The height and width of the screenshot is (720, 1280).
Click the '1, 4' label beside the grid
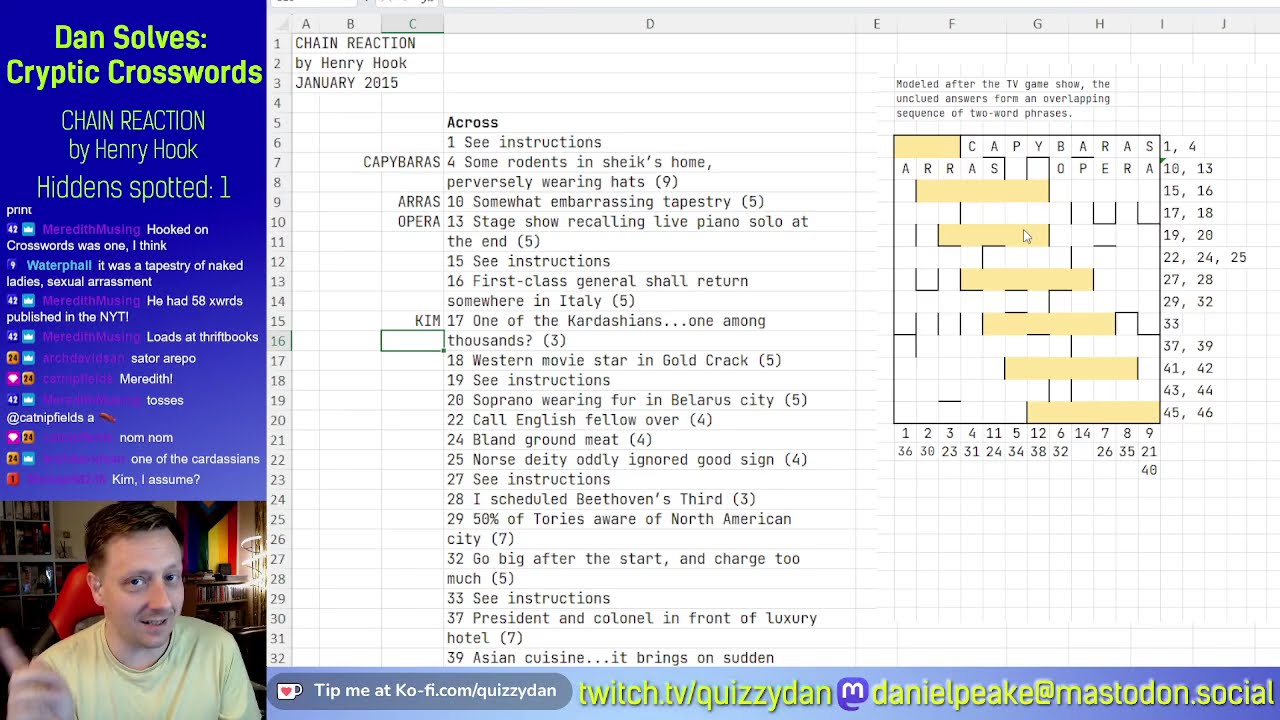pos(1179,147)
